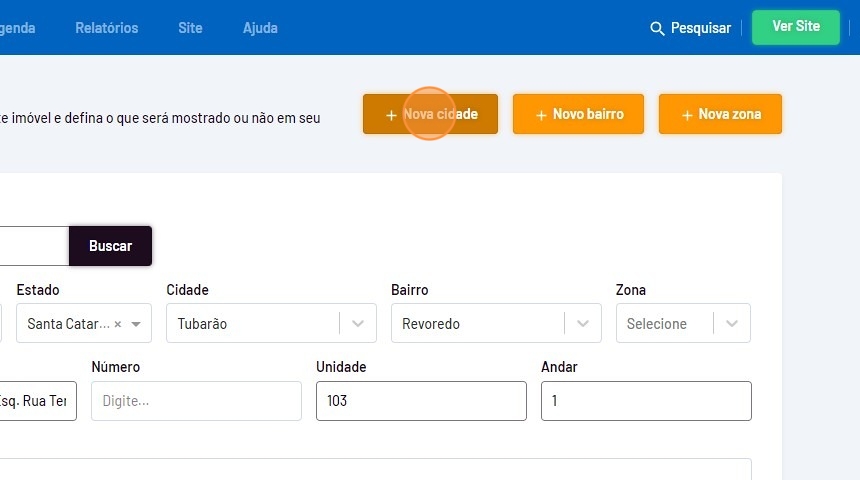Click the plus icon on Nova zona
Viewport: 860px width, 480px height.
click(687, 115)
